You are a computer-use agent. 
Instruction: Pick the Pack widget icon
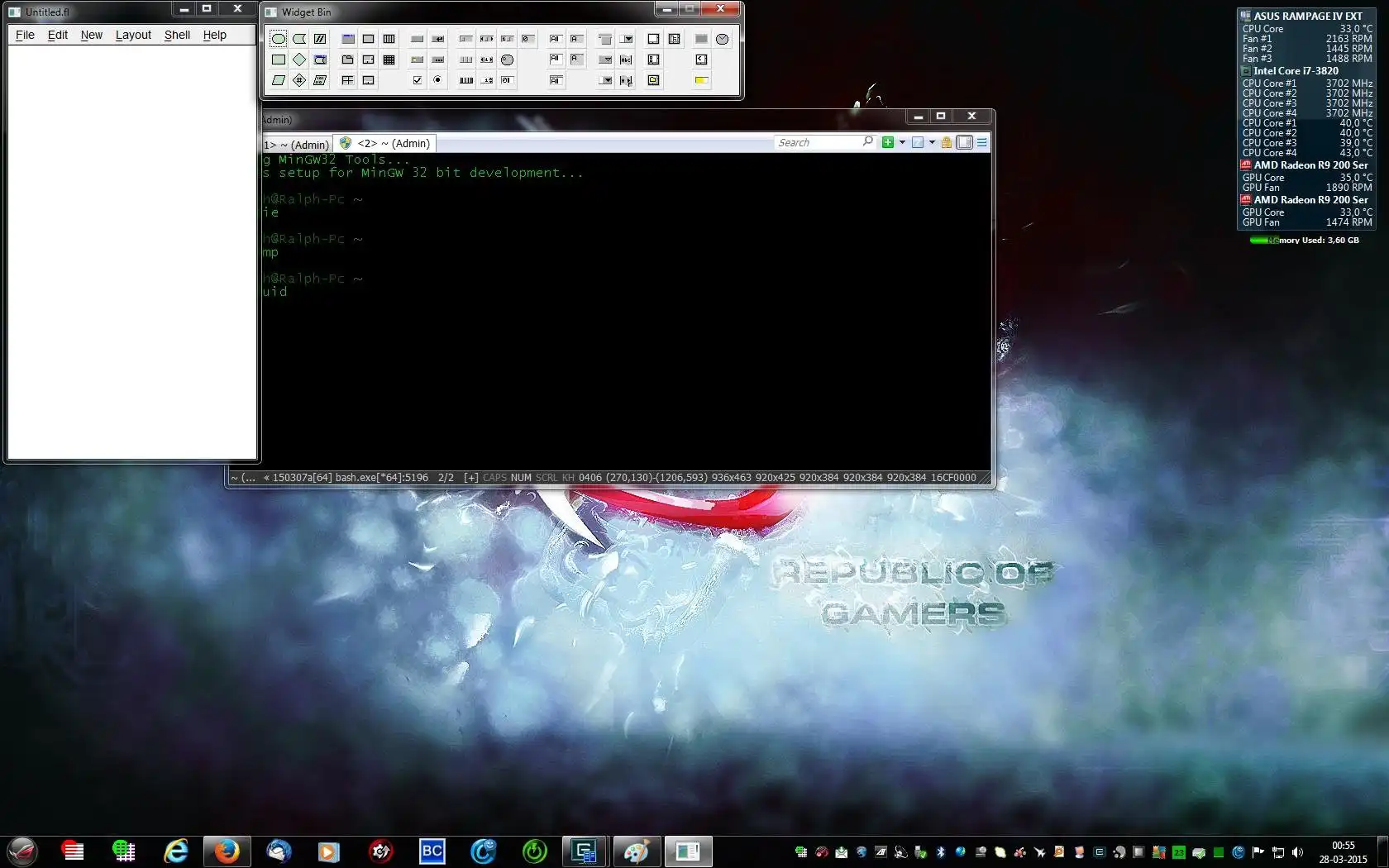point(389,39)
